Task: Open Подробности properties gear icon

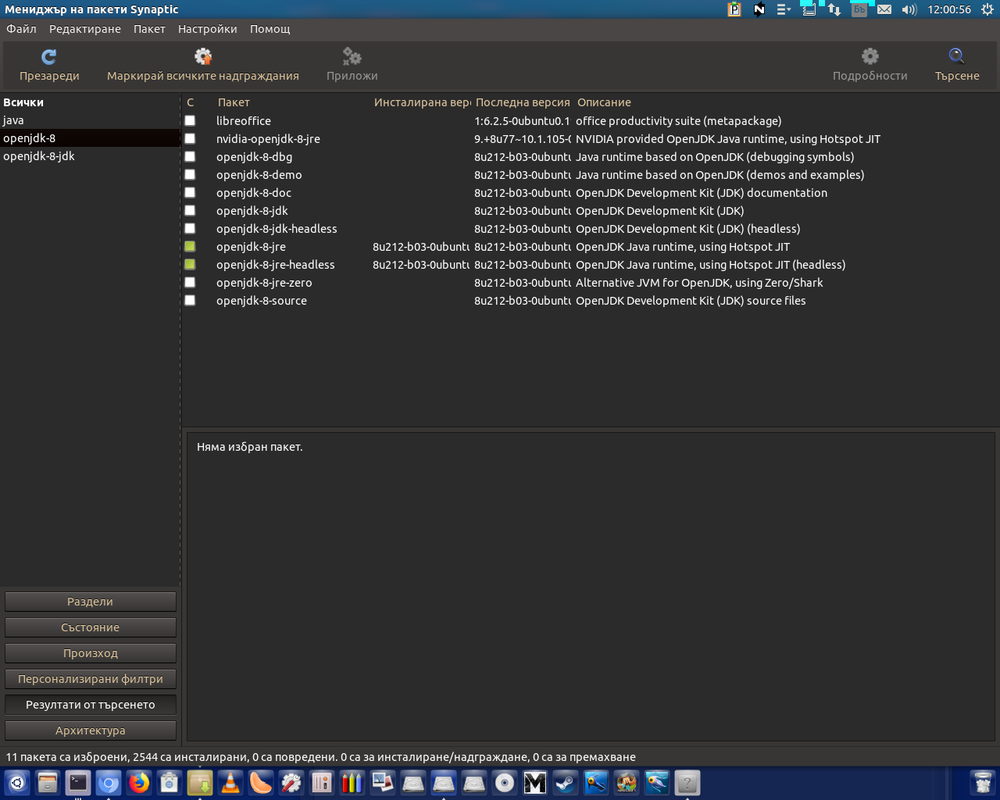Action: coord(870,57)
